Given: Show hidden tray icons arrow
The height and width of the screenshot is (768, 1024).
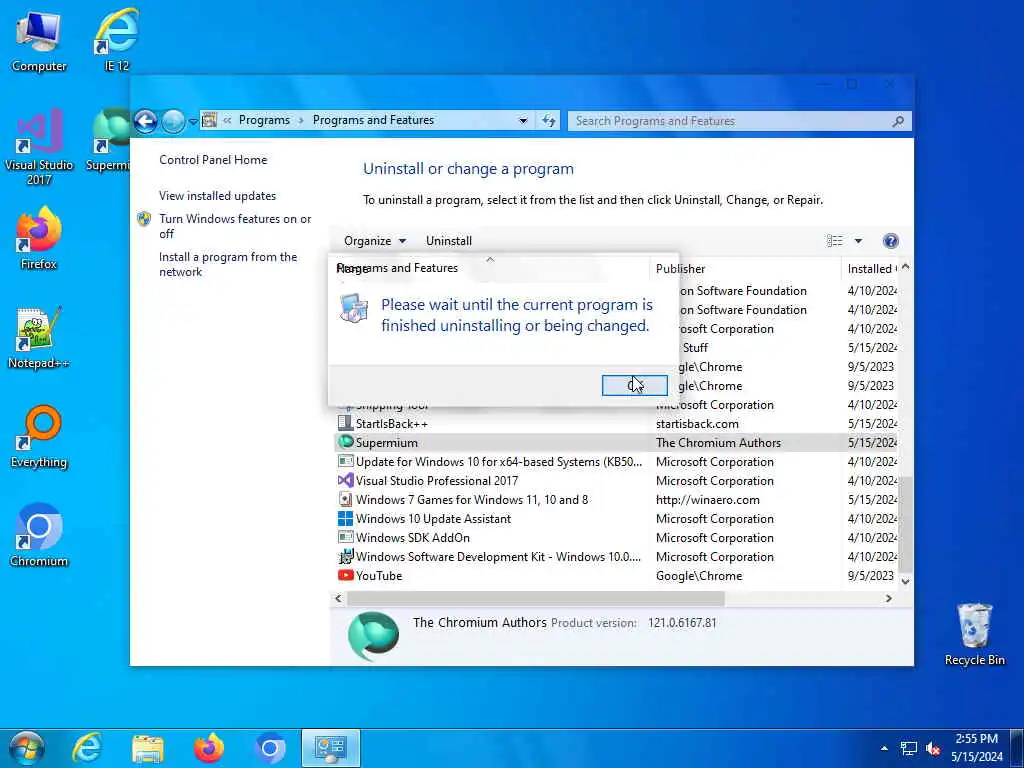Looking at the screenshot, I should [x=884, y=748].
